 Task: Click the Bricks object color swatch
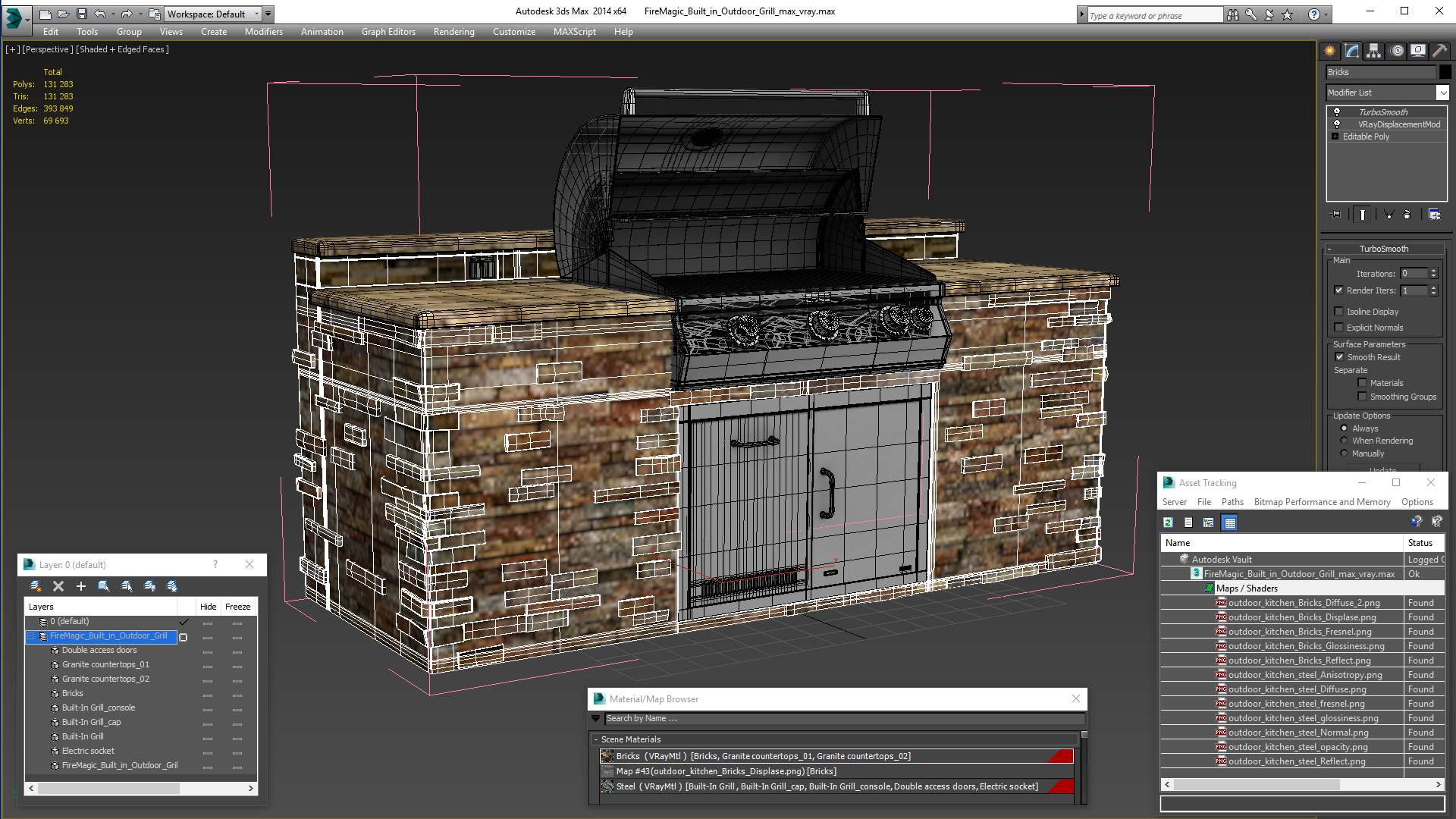(1445, 72)
